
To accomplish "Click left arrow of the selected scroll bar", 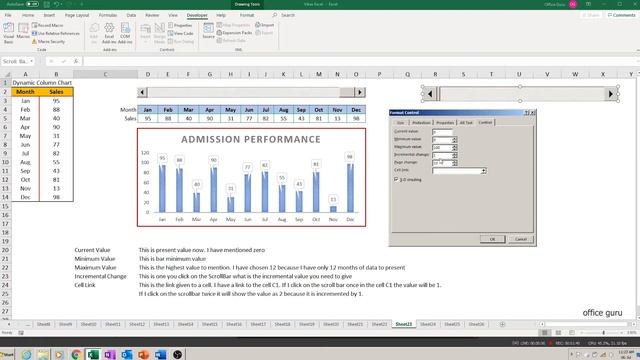I will point(430,94).
